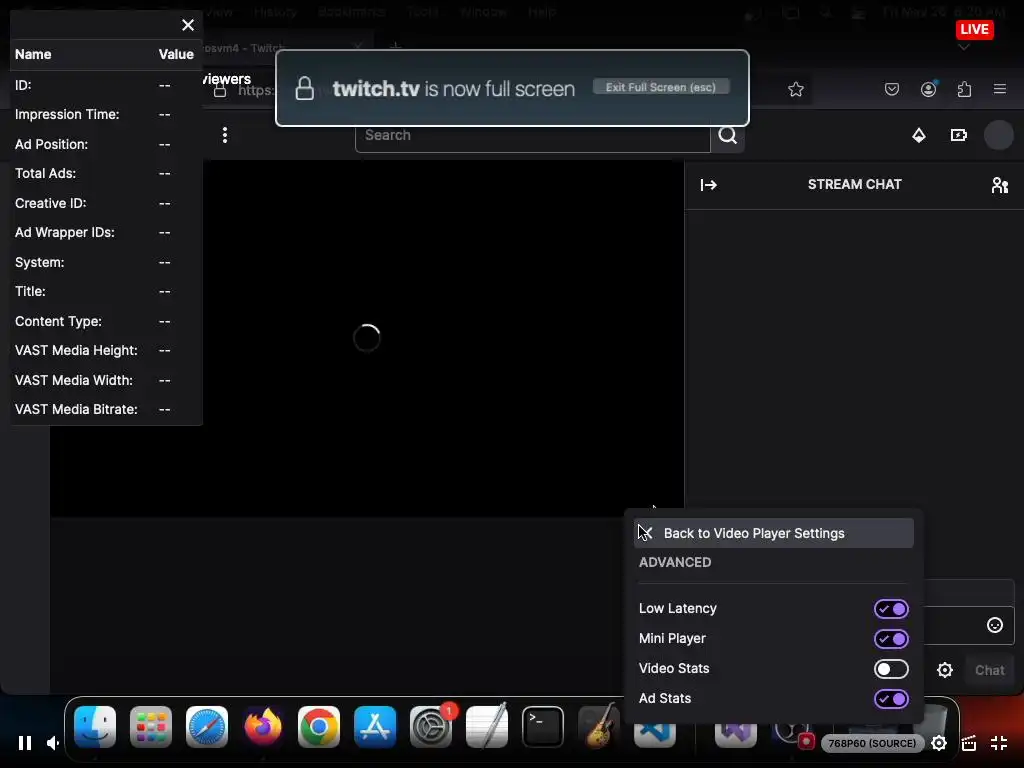Screen dimensions: 1024x768
Task: Close the ad stats overlay panel
Action: coord(188,25)
